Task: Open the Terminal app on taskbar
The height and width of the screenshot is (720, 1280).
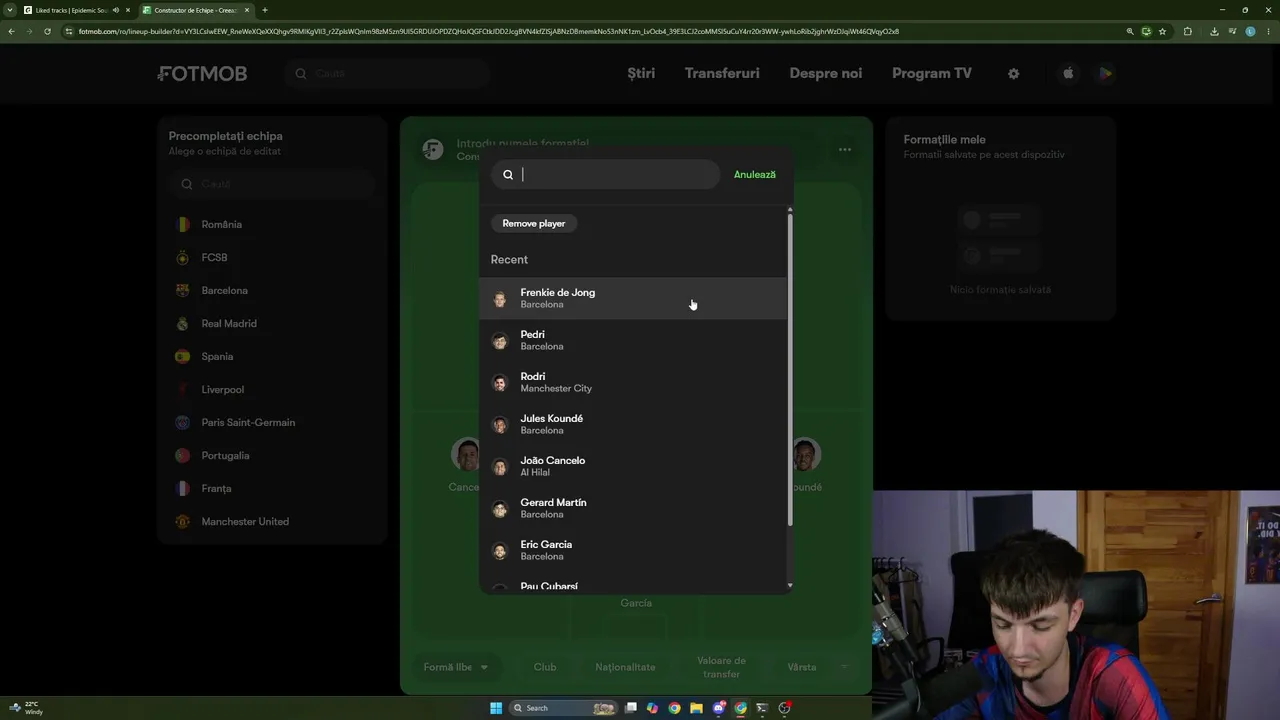Action: pyautogui.click(x=762, y=708)
